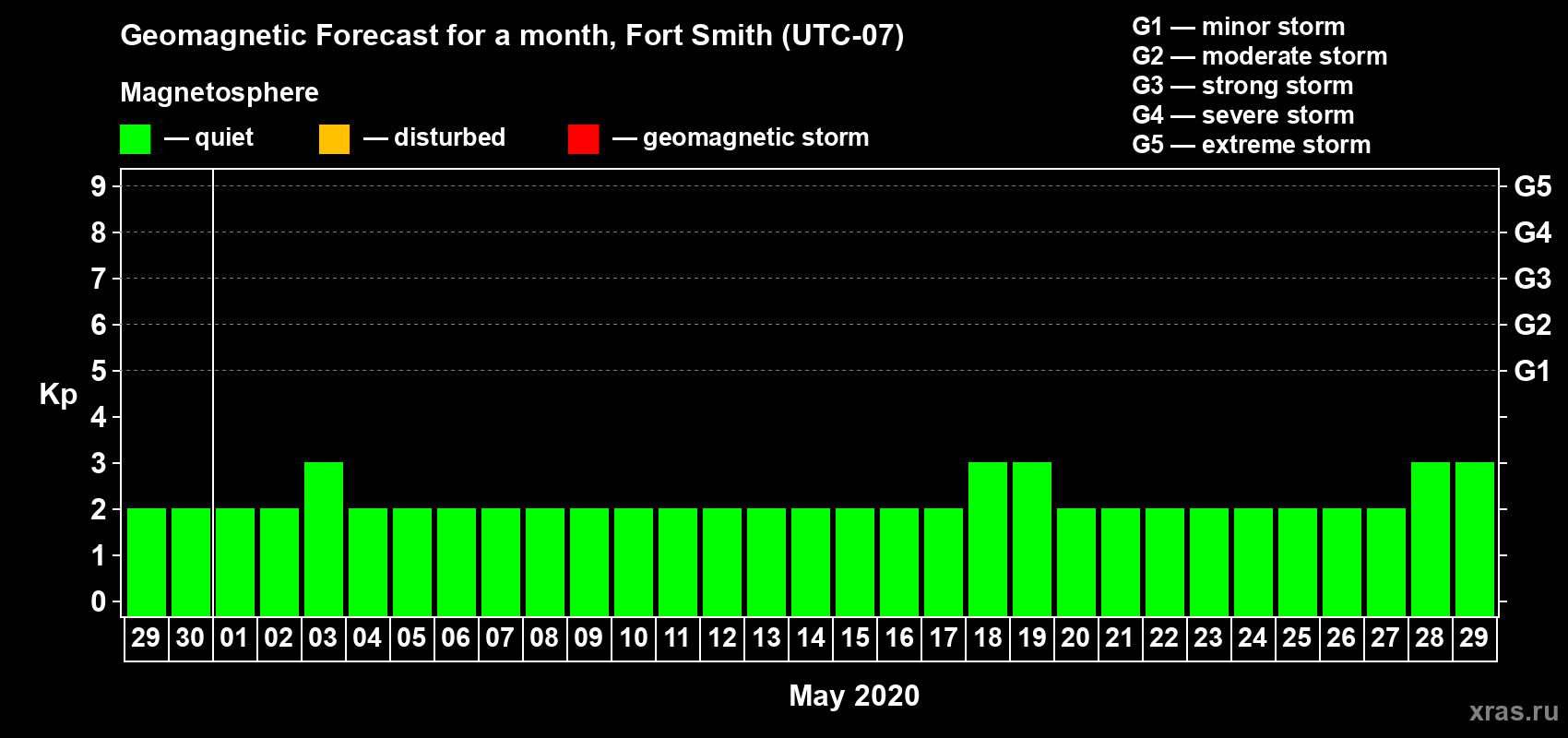Image resolution: width=1568 pixels, height=738 pixels.
Task: Click the red geomagnetic storm legend swatch
Action: click(x=583, y=139)
